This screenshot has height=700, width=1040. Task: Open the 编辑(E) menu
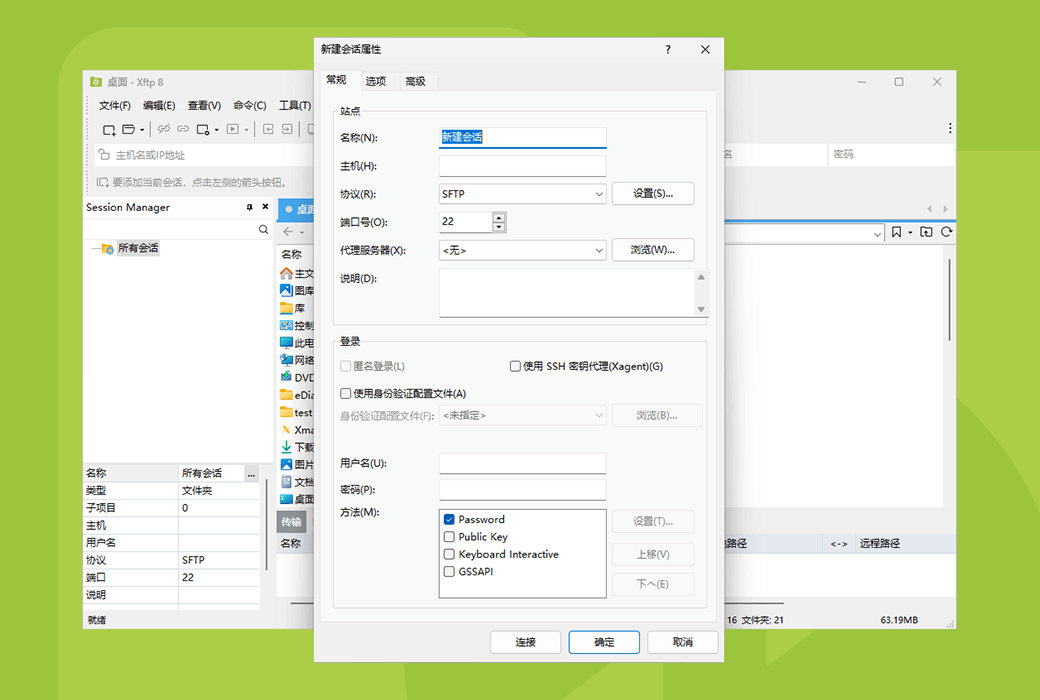click(159, 105)
